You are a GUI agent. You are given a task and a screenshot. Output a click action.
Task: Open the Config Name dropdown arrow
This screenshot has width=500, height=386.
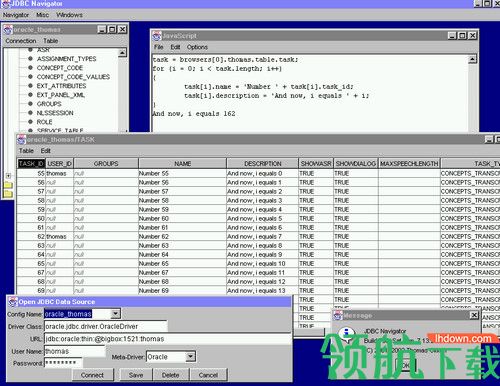pos(115,314)
